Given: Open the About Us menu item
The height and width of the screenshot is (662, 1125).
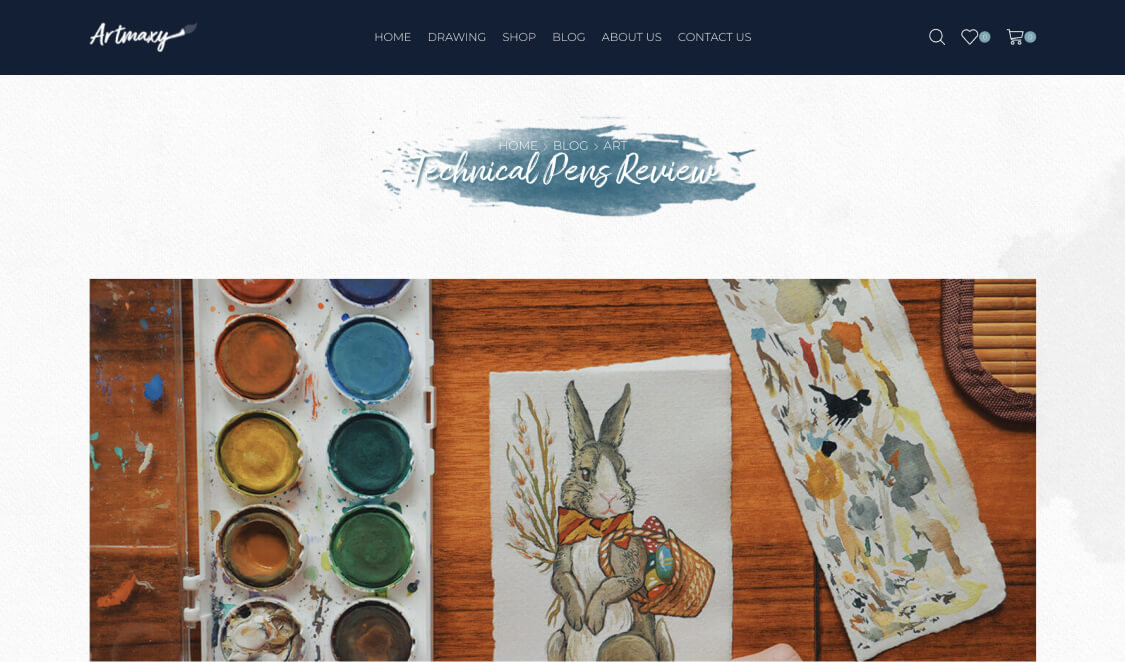Looking at the screenshot, I should point(631,37).
